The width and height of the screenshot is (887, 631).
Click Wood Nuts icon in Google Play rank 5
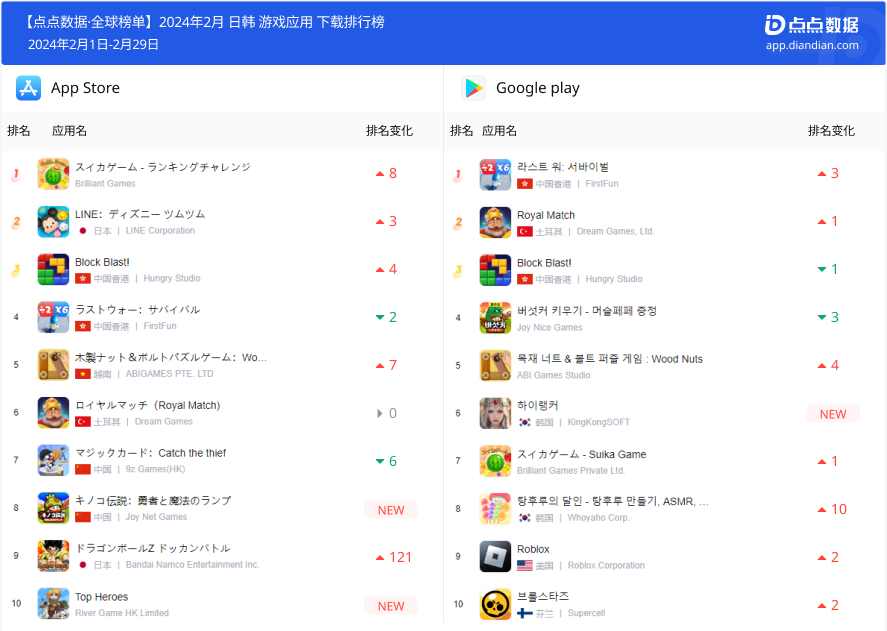[x=495, y=366]
